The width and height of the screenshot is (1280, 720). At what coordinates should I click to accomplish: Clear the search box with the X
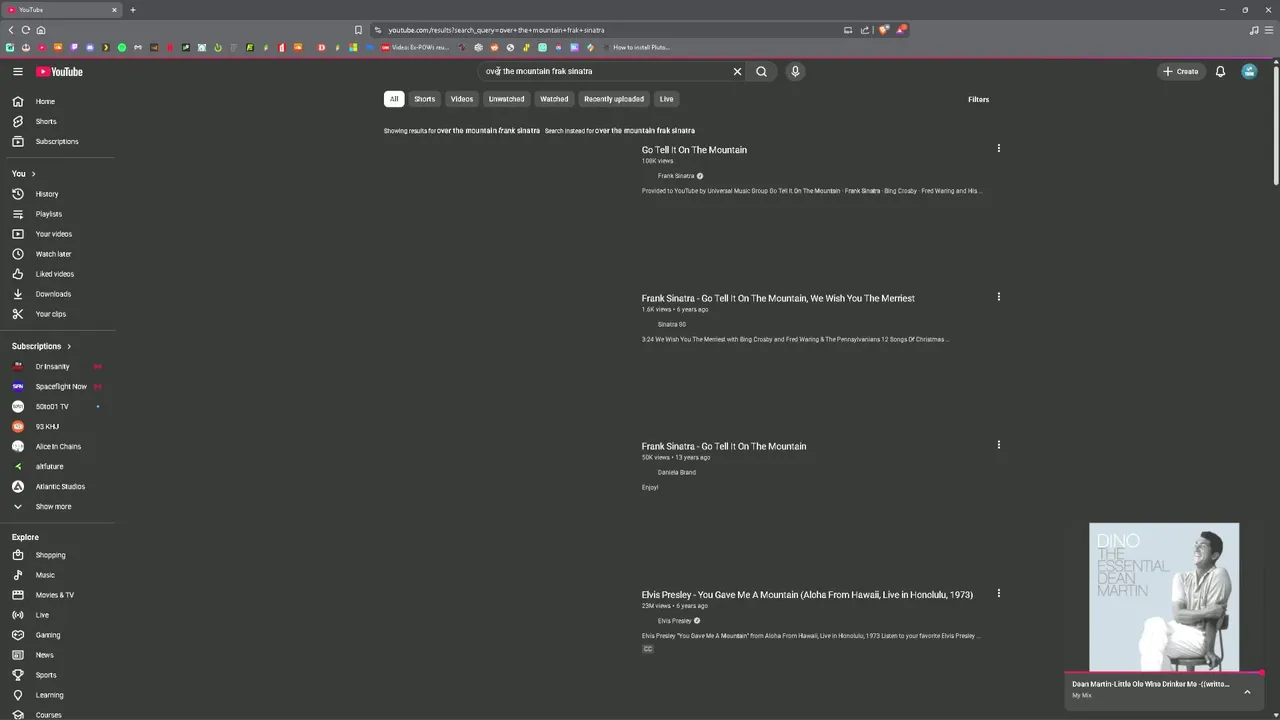click(738, 71)
